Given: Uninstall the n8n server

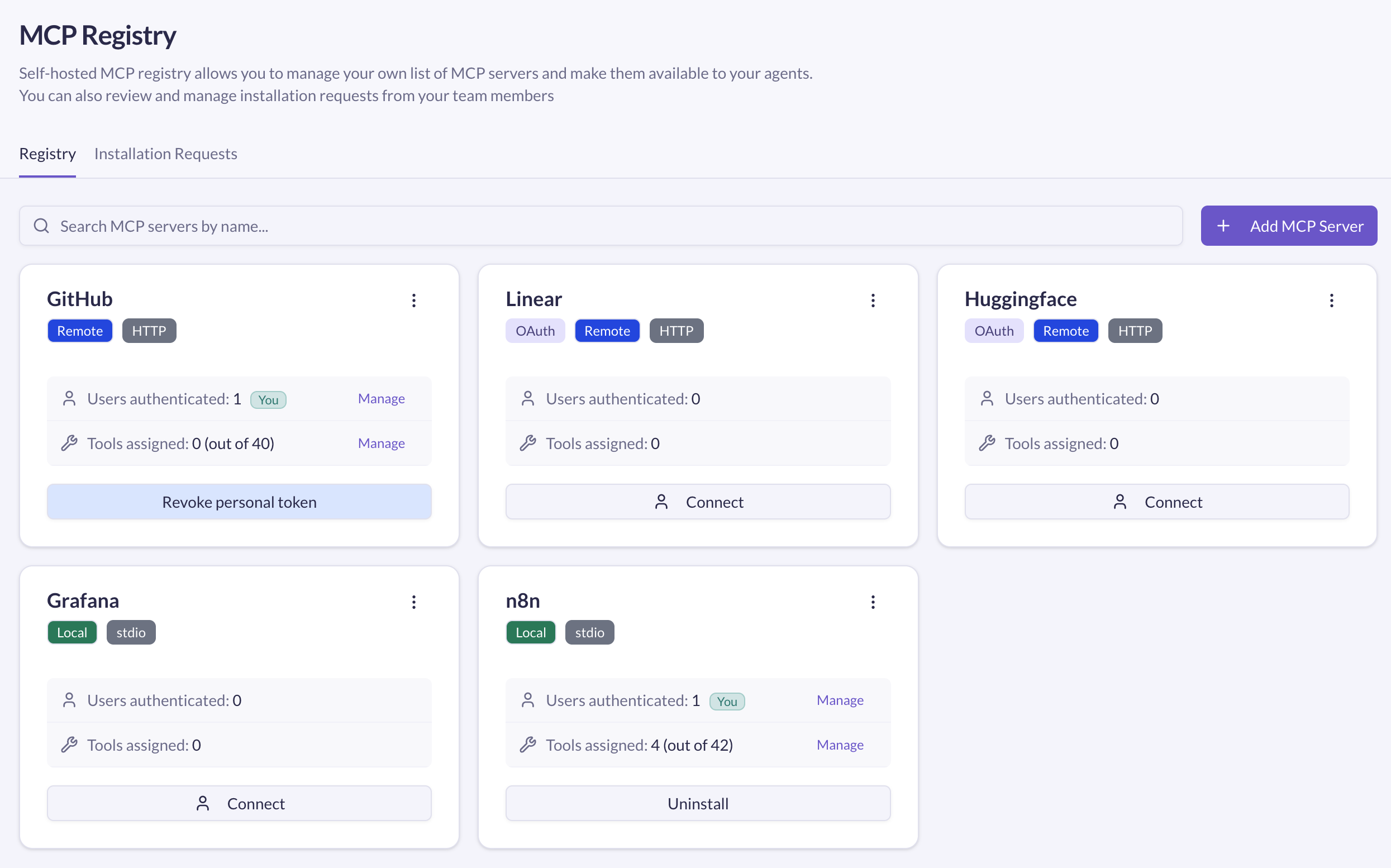Looking at the screenshot, I should (x=698, y=803).
